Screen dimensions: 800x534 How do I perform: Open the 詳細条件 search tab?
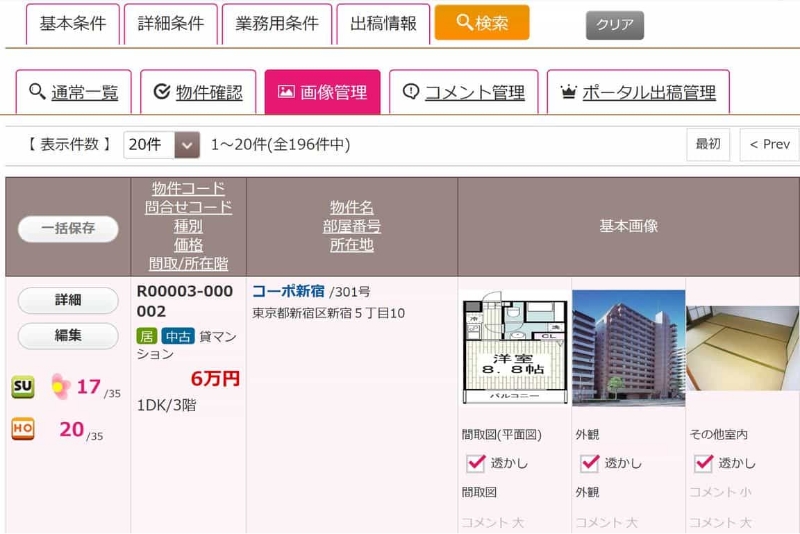[x=170, y=24]
